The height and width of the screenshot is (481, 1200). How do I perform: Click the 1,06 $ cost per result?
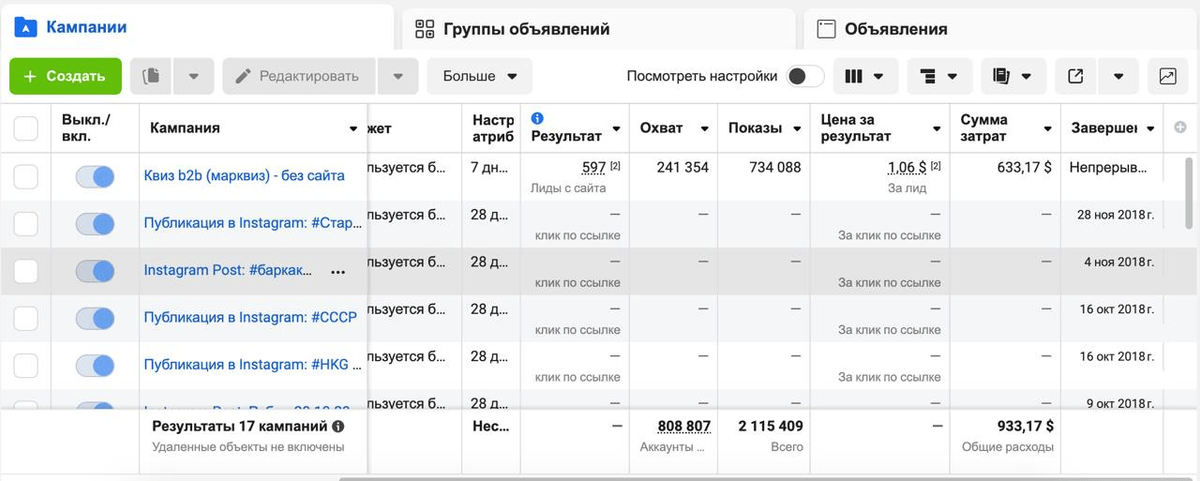click(907, 168)
